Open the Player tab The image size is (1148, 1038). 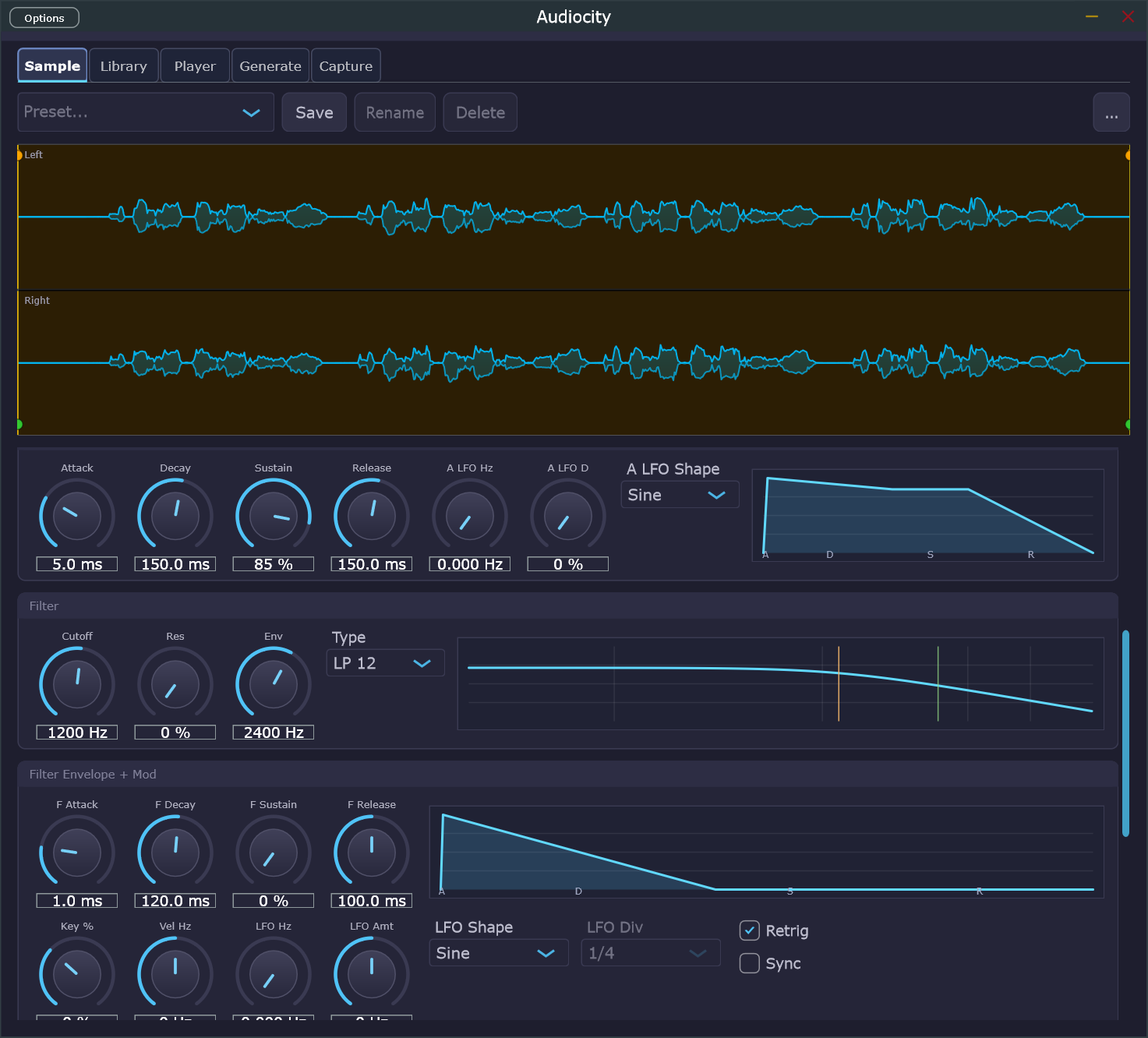195,65
